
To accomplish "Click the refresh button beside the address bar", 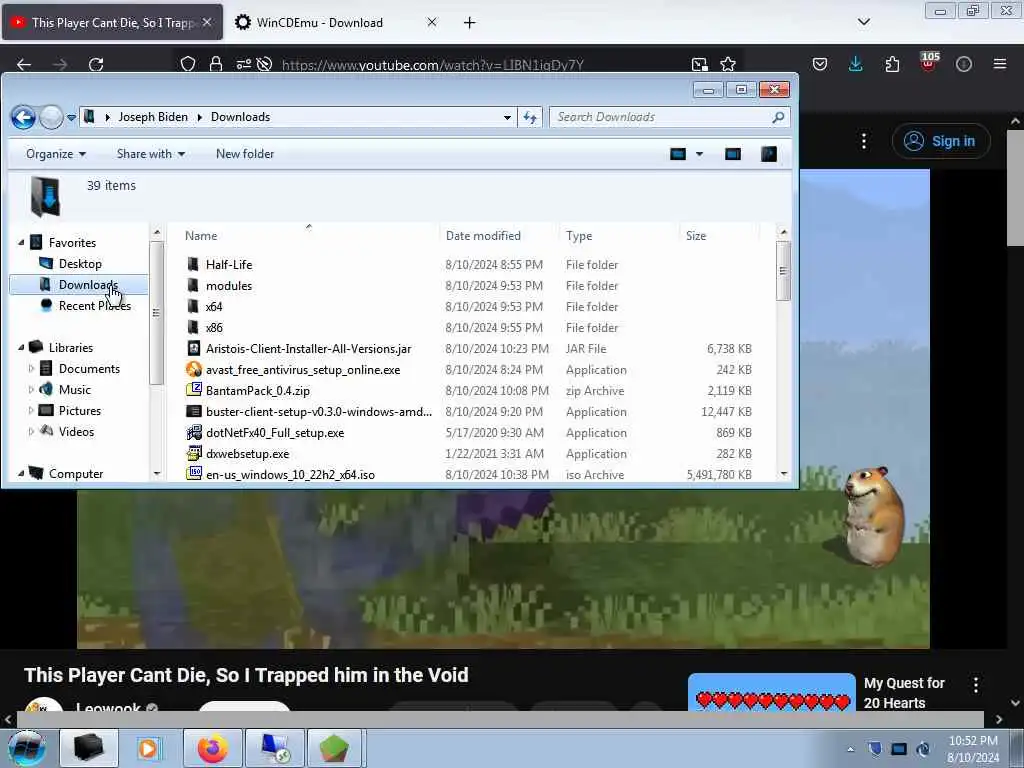I will coord(530,118).
